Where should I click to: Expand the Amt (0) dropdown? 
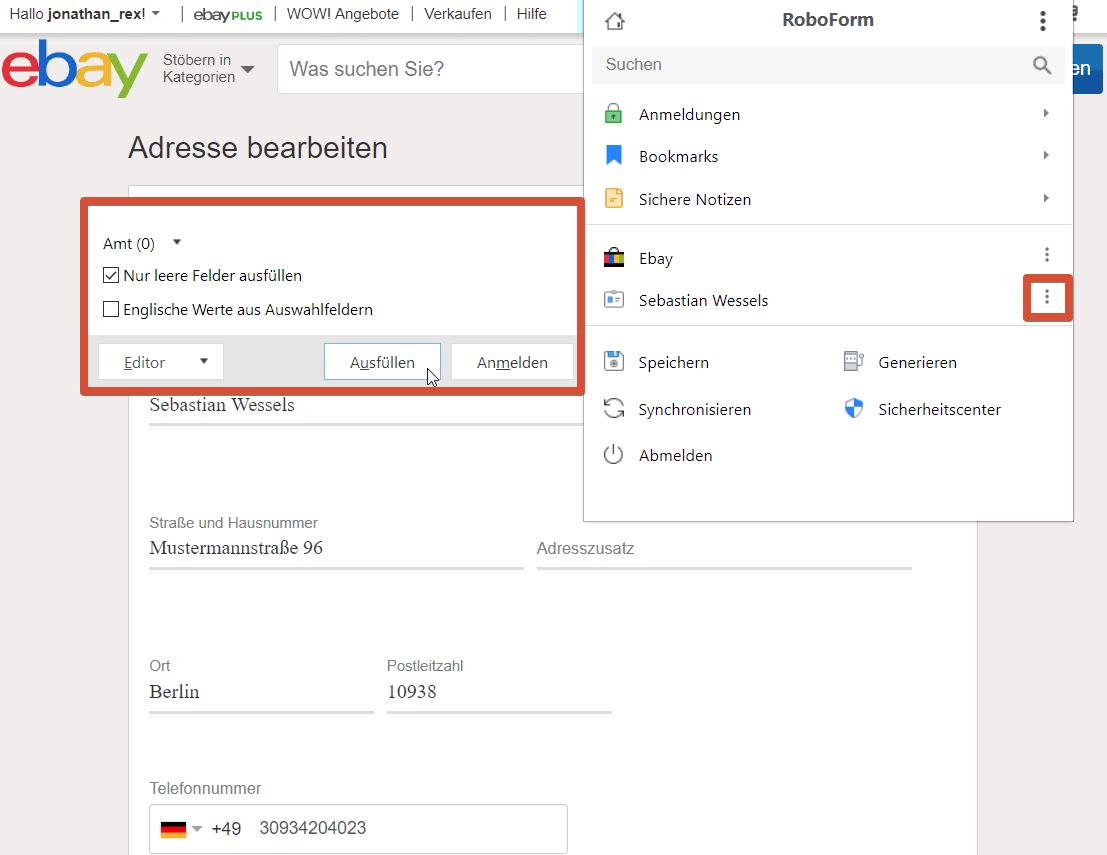point(177,243)
